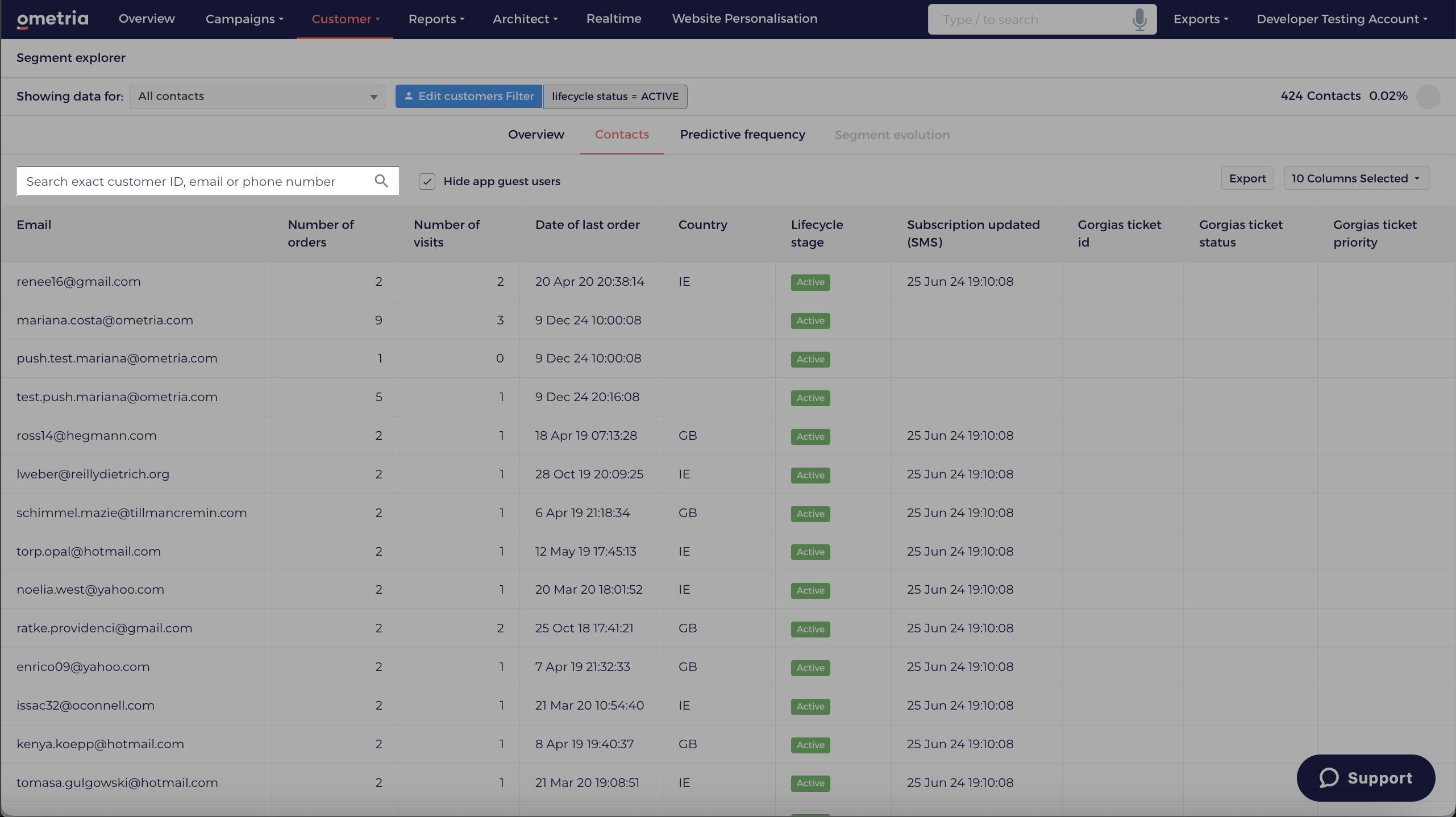1456x817 pixels.
Task: Select noelia.west@yahoo.com email
Action: click(x=90, y=590)
